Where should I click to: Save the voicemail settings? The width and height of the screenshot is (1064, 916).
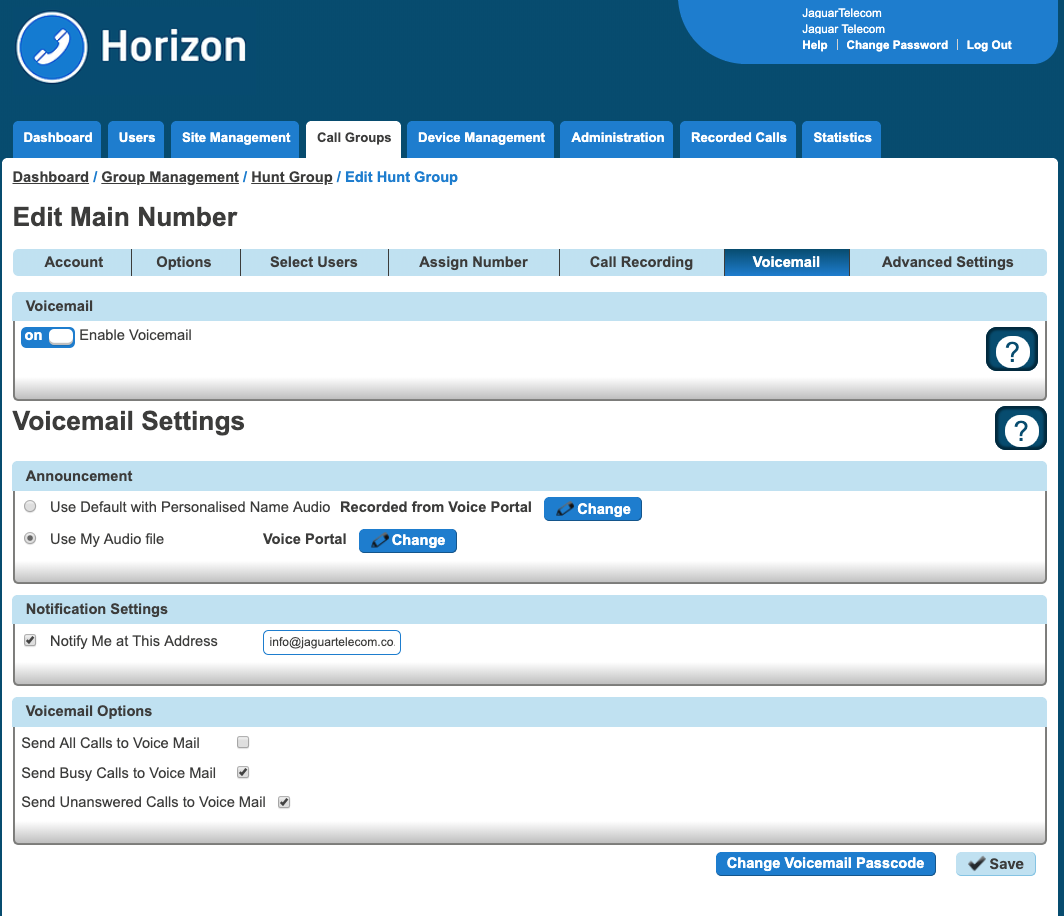[995, 864]
